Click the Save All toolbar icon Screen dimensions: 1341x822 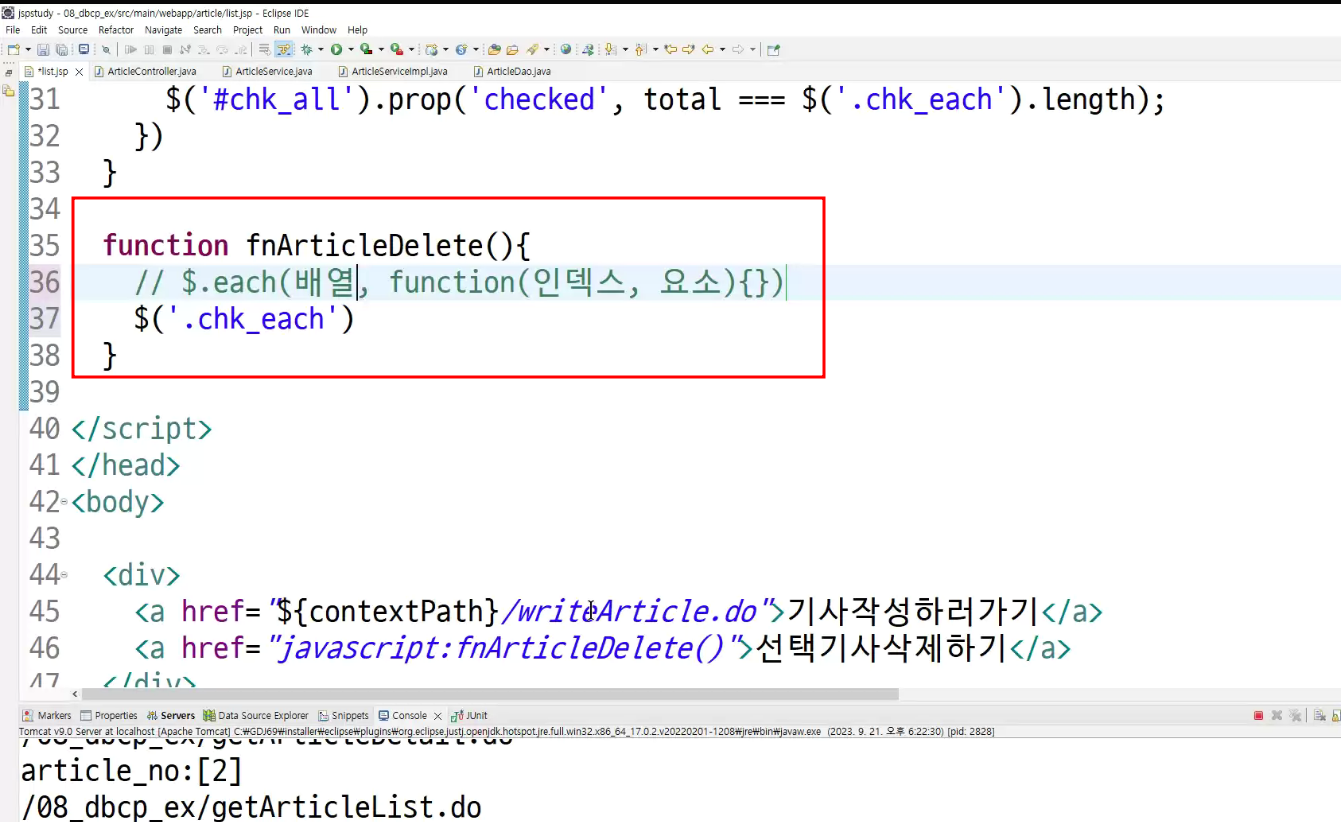tap(61, 49)
